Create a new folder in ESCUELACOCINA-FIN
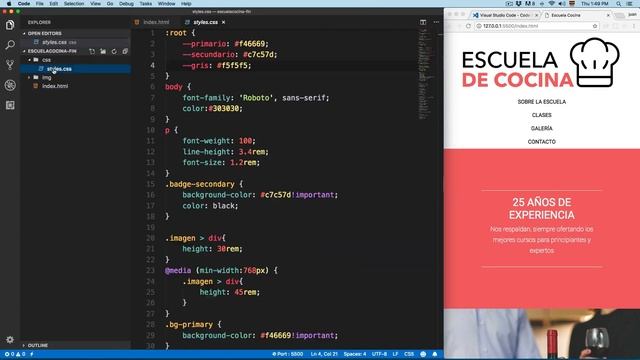This screenshot has width=640, height=360. (103, 51)
